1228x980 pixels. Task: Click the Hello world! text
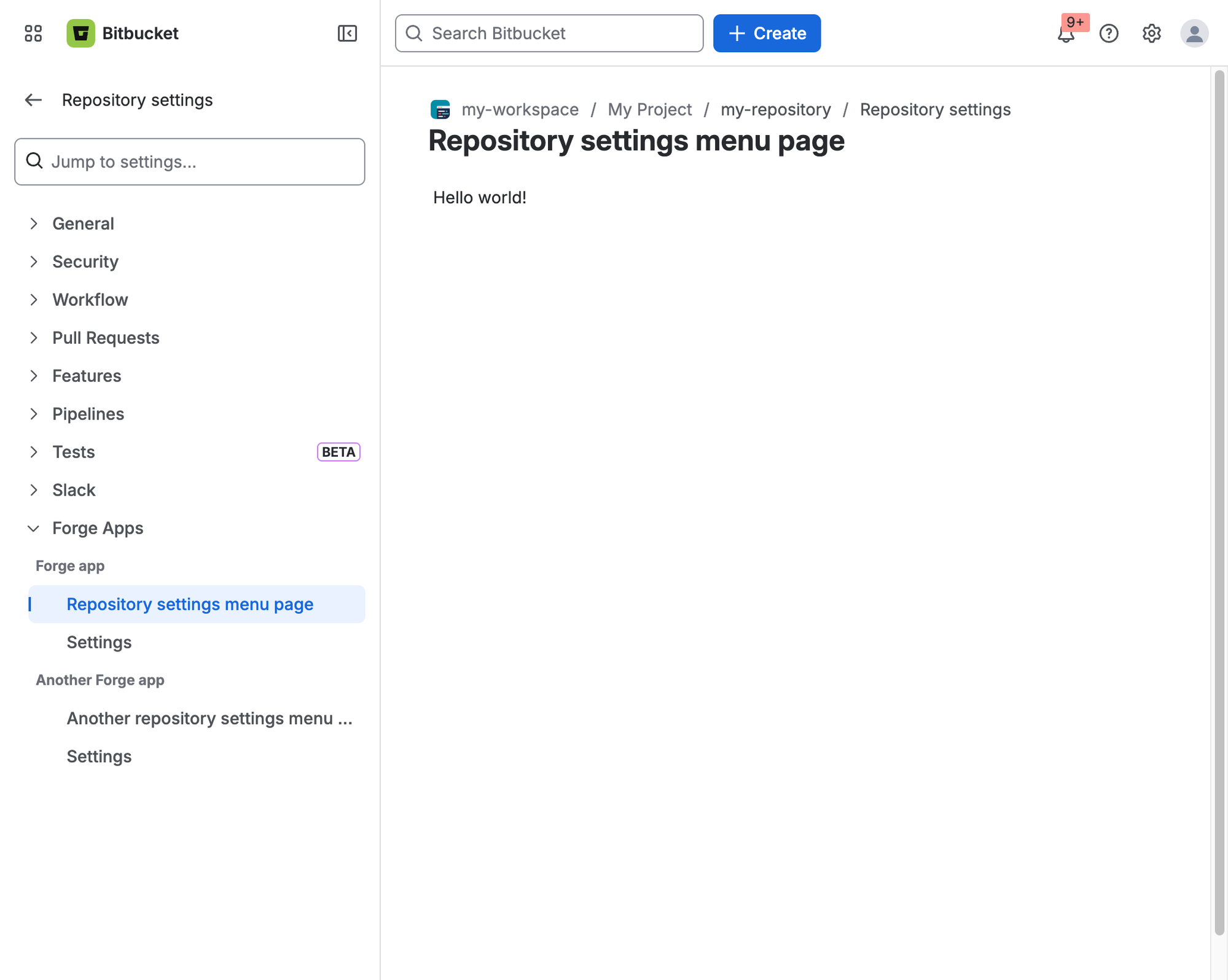[x=480, y=198]
